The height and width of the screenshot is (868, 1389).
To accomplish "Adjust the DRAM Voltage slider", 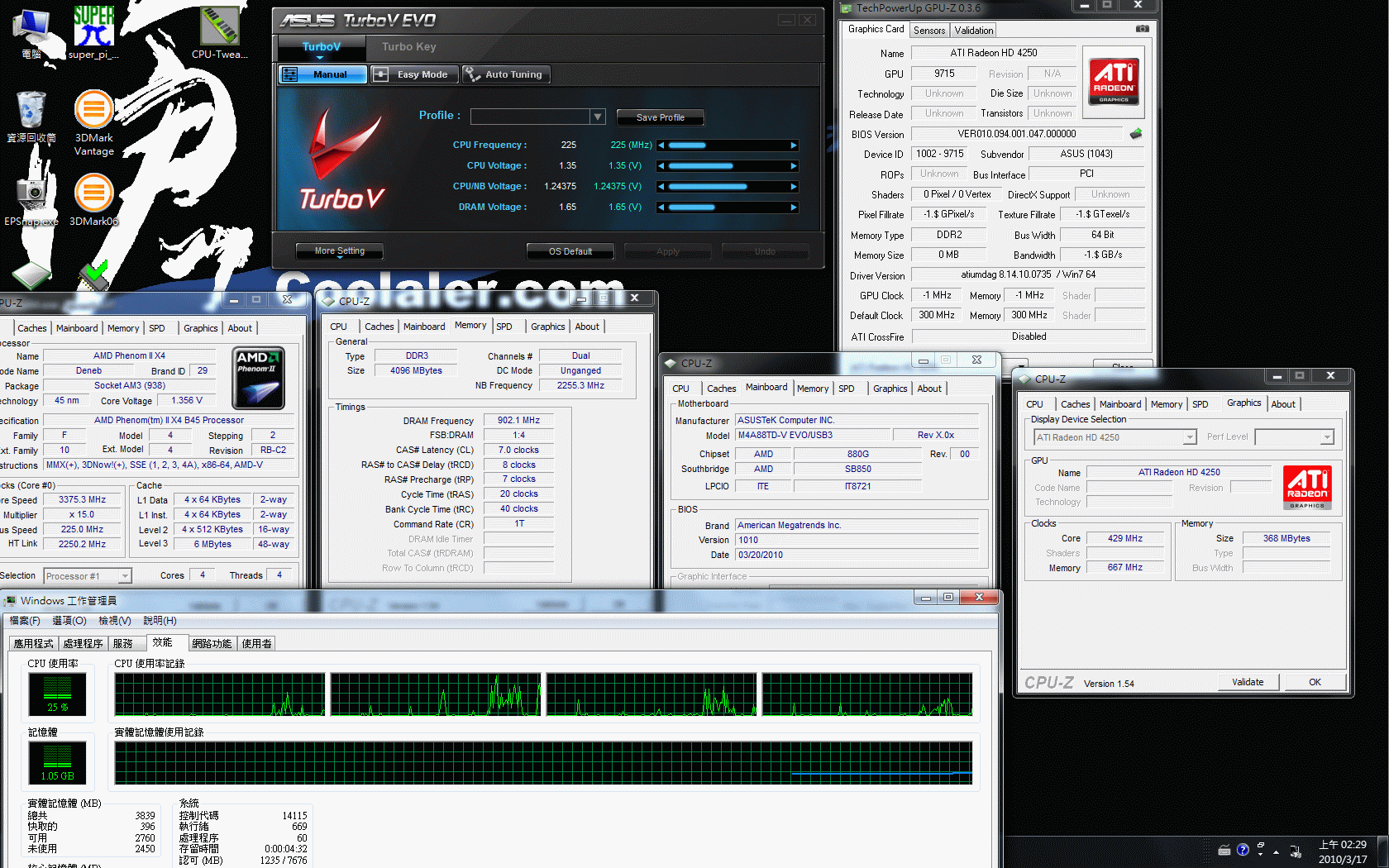I will (728, 207).
